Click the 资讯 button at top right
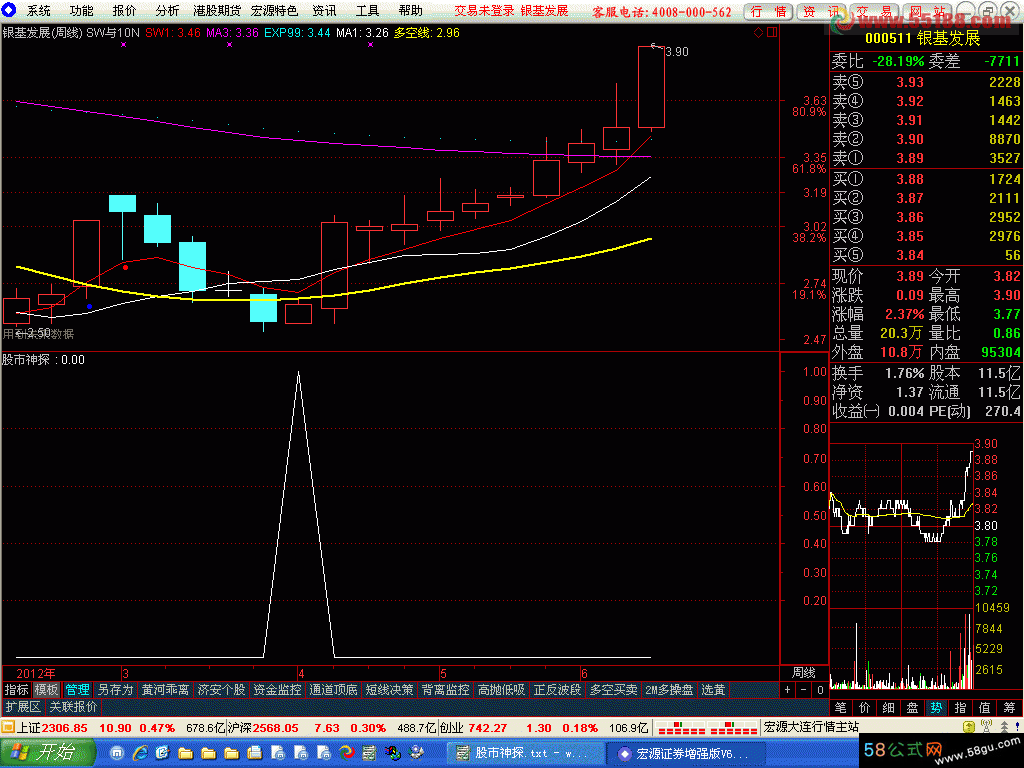 click(x=821, y=11)
